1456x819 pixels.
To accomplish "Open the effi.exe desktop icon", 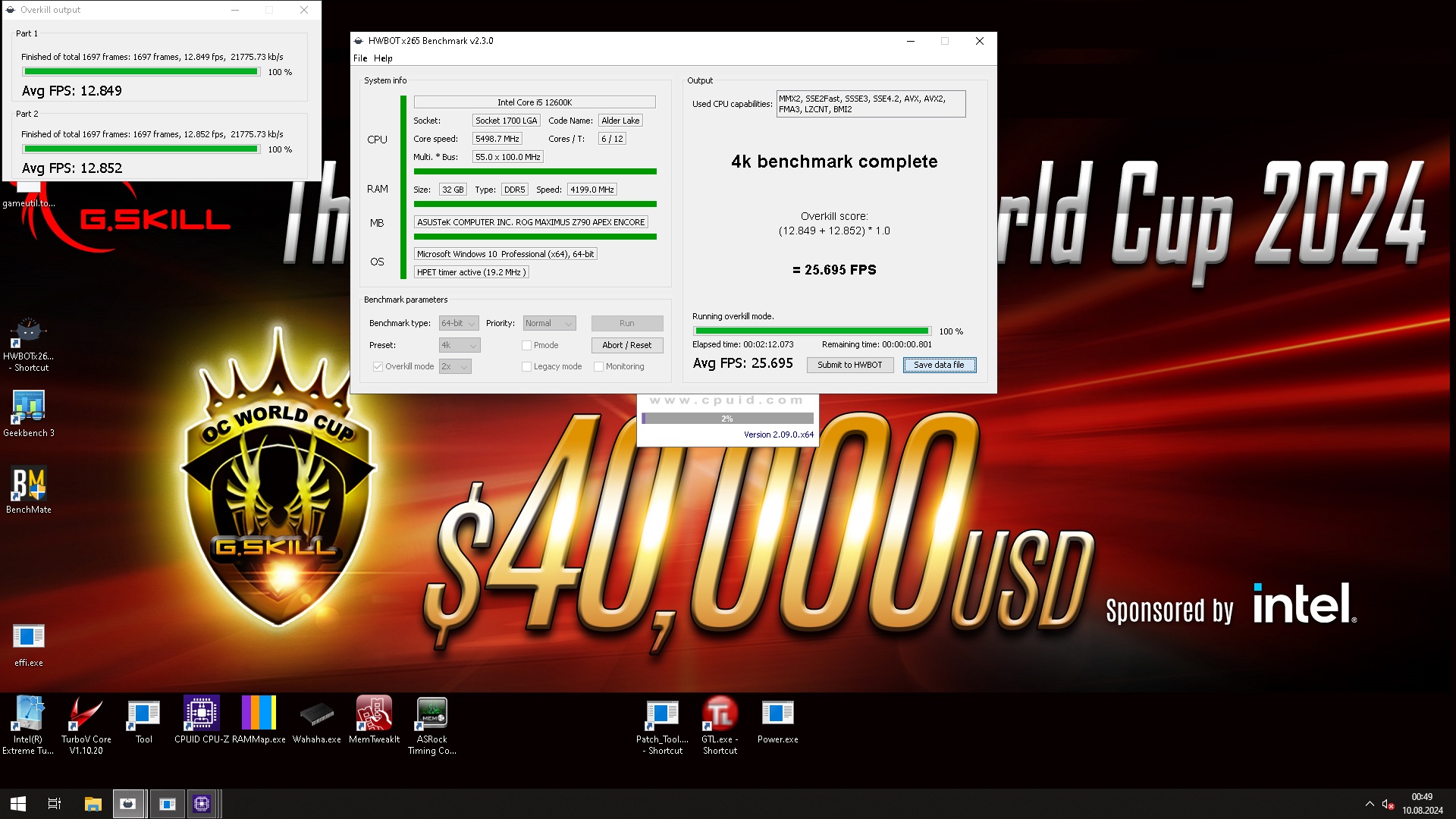I will tap(29, 645).
